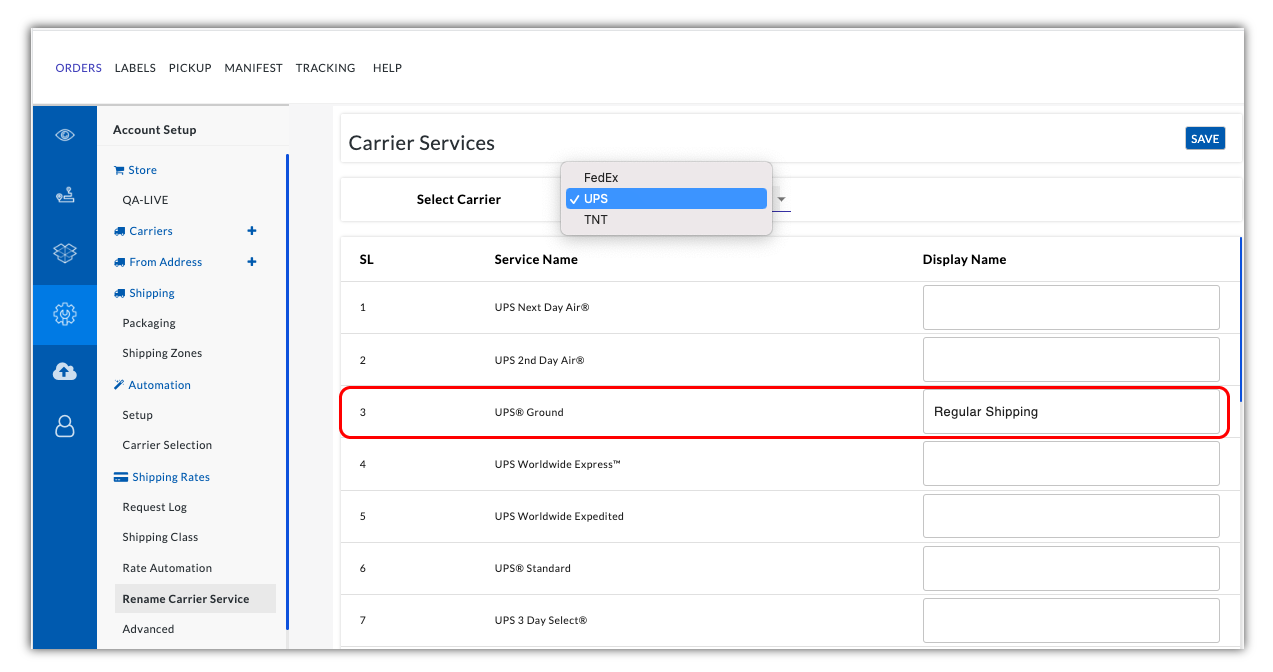Open the settings gear sidebar icon
This screenshot has height=672, width=1273.
[x=65, y=315]
